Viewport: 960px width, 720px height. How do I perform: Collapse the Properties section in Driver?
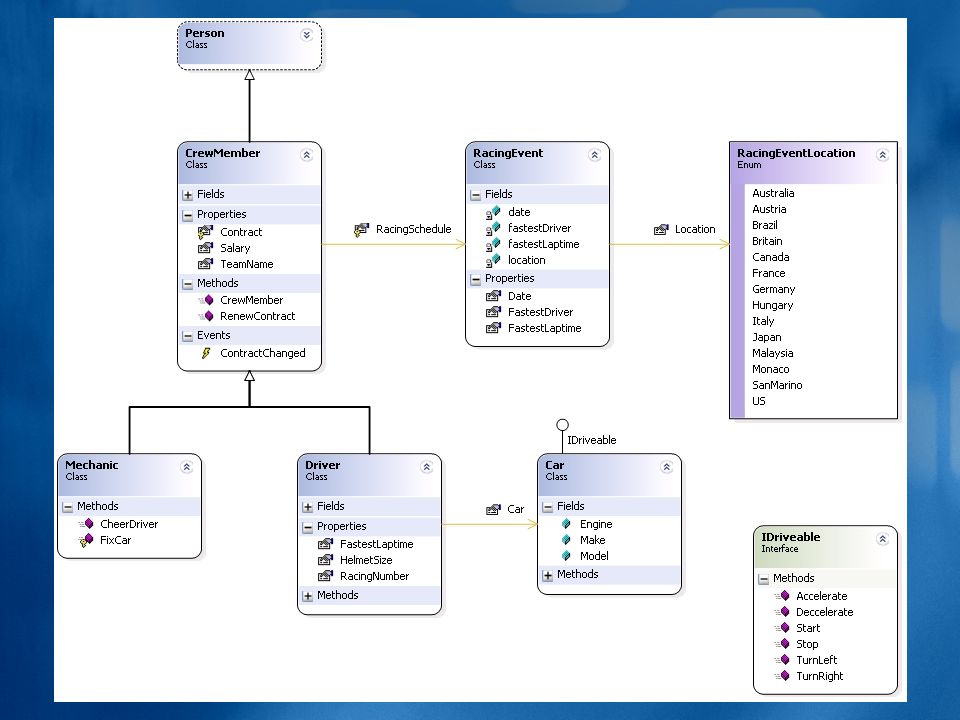click(307, 527)
